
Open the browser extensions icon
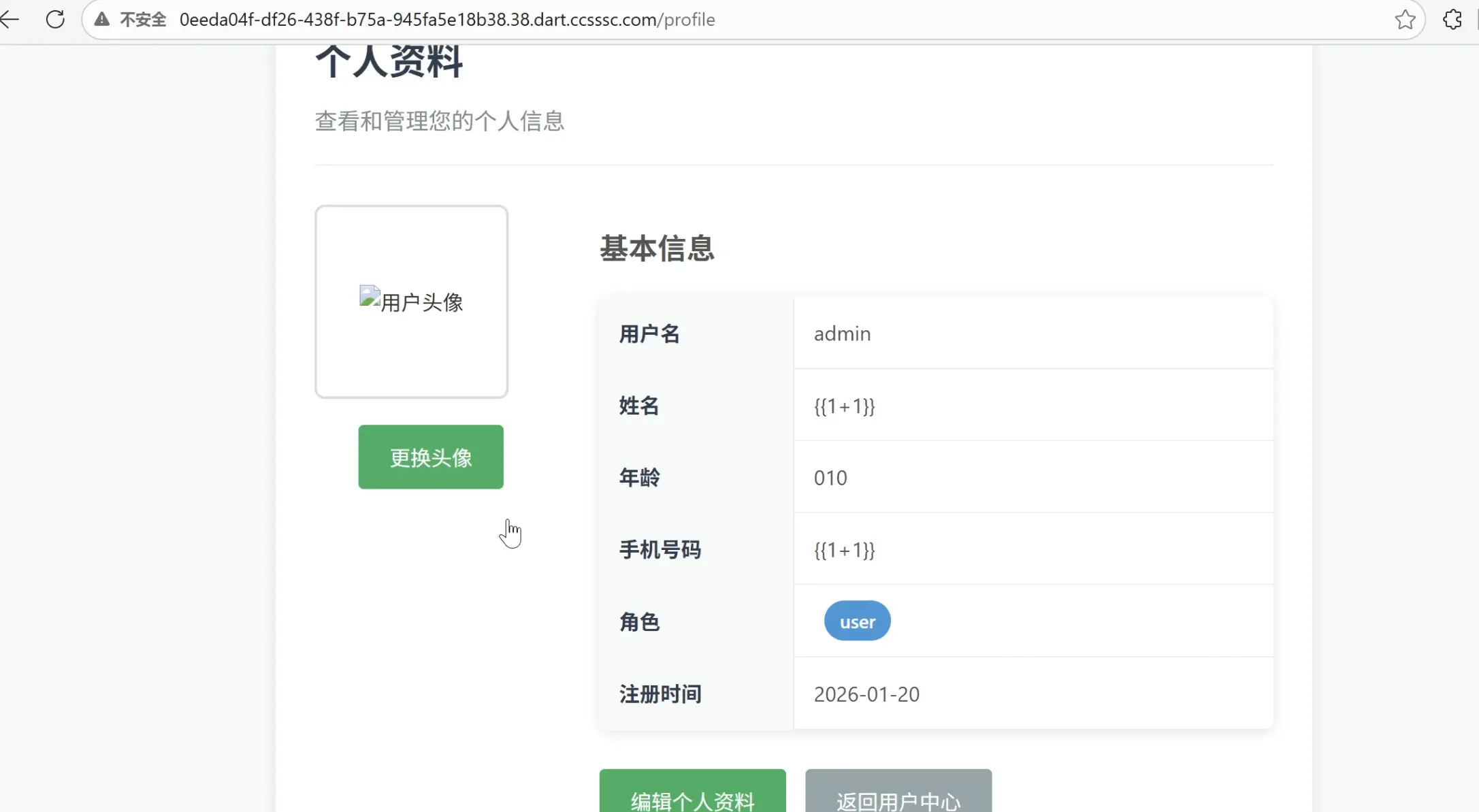click(x=1453, y=19)
